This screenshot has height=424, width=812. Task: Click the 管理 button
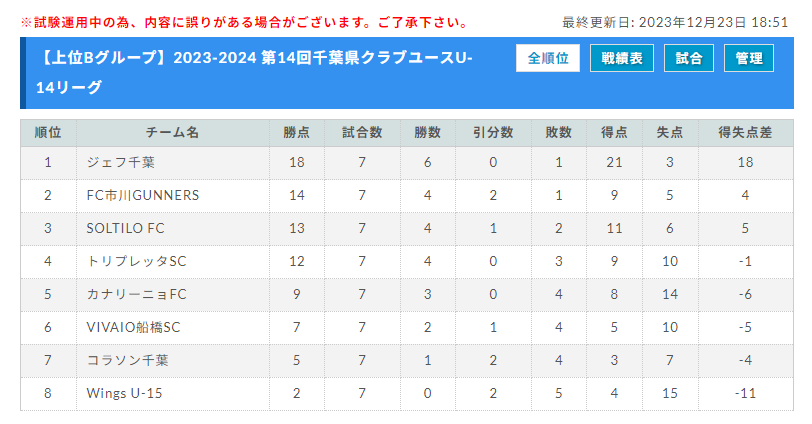tap(748, 58)
